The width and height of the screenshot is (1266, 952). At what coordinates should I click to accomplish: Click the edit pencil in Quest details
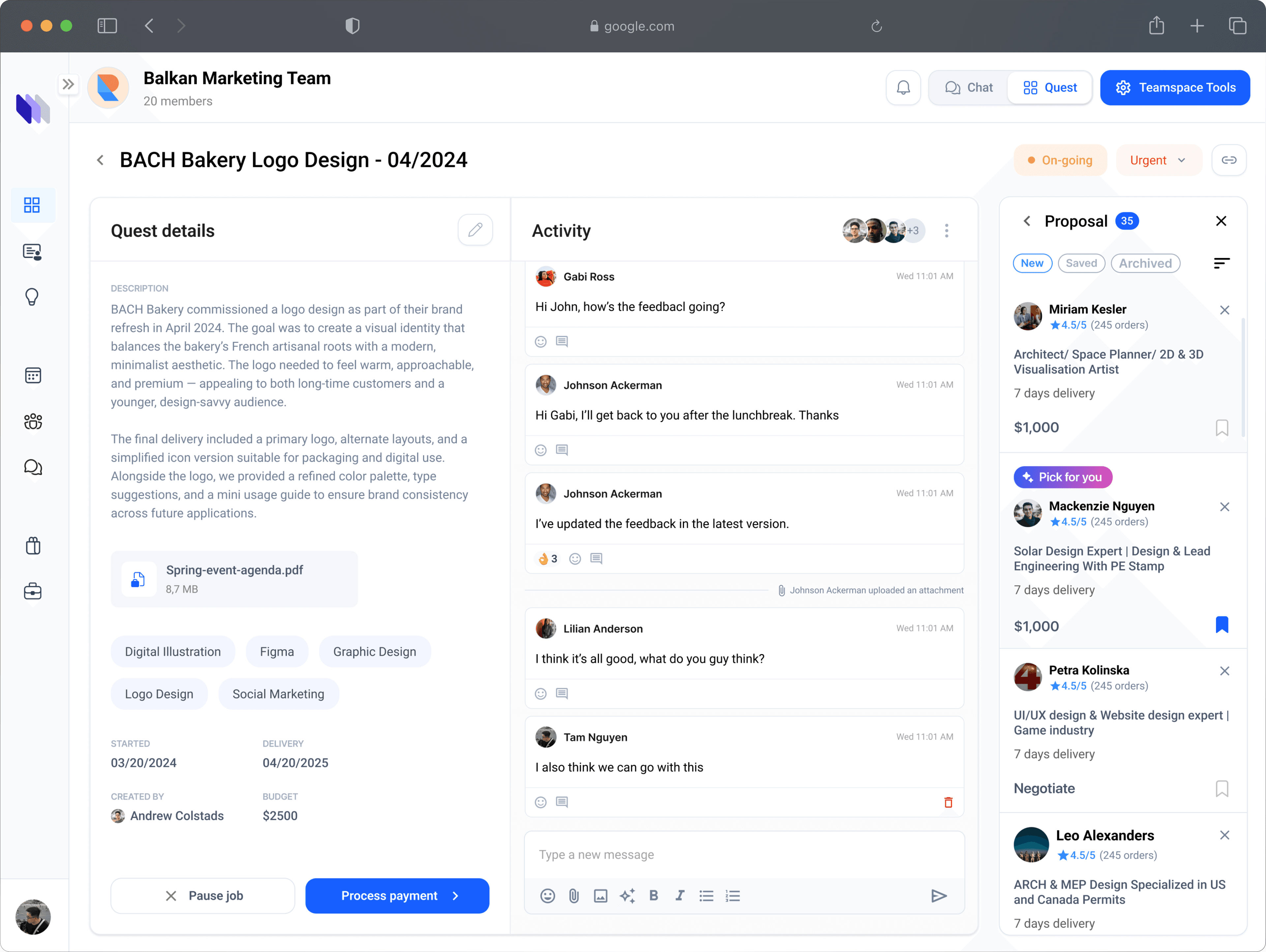pos(474,230)
